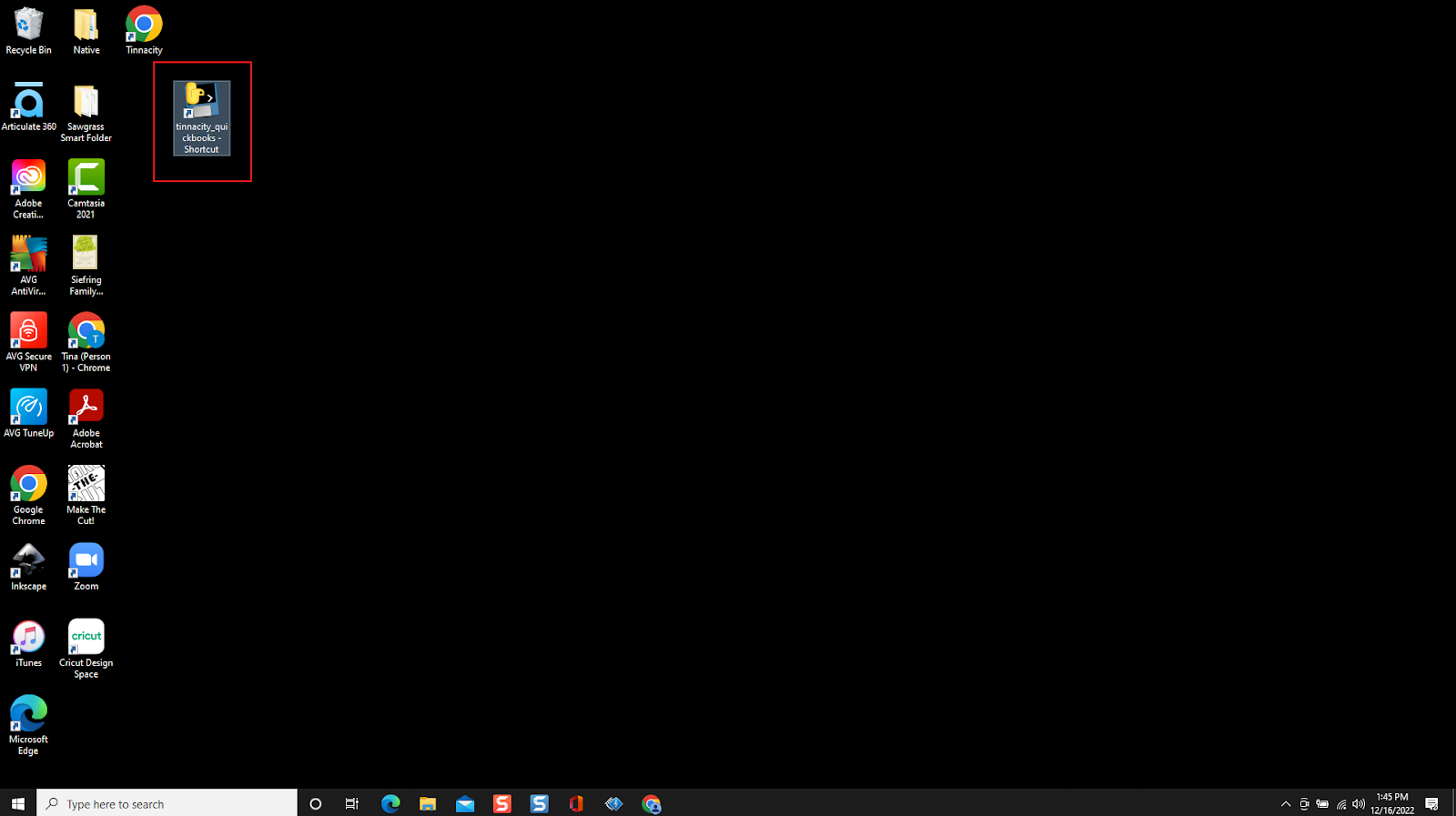Viewport: 1456px width, 816px height.
Task: Select the Tinnacity Chrome shortcut icon
Action: click(144, 31)
